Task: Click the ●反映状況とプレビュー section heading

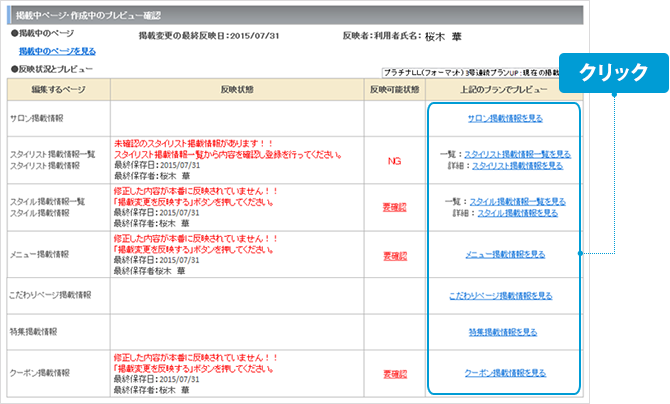Action: point(52,69)
